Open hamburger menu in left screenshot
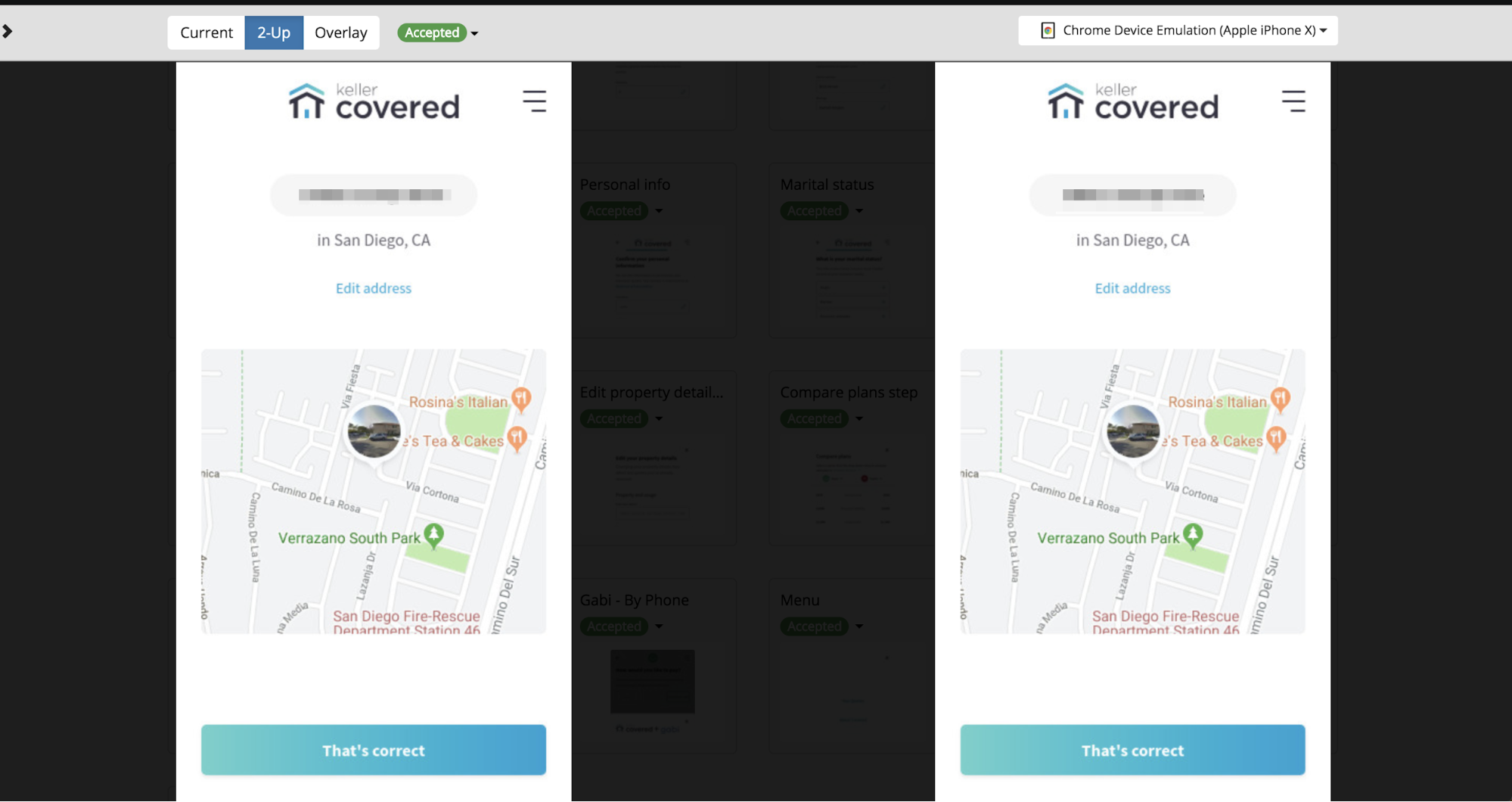 pyautogui.click(x=534, y=101)
